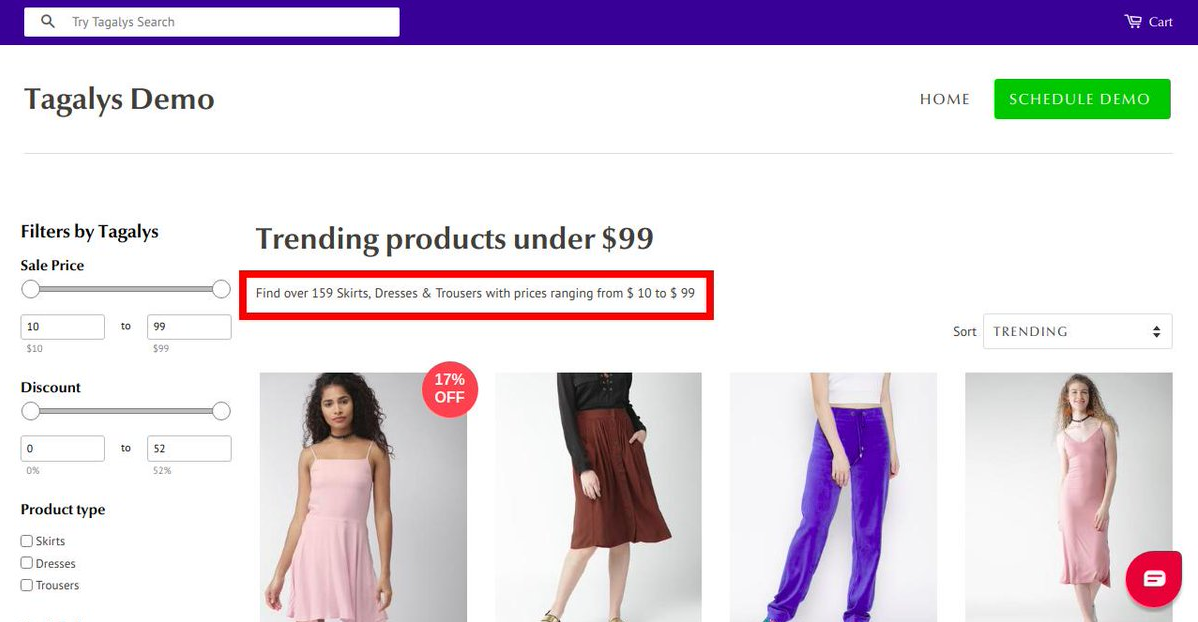This screenshot has width=1198, height=622.
Task: View the purple trousers product thumbnail
Action: pyautogui.click(x=833, y=497)
